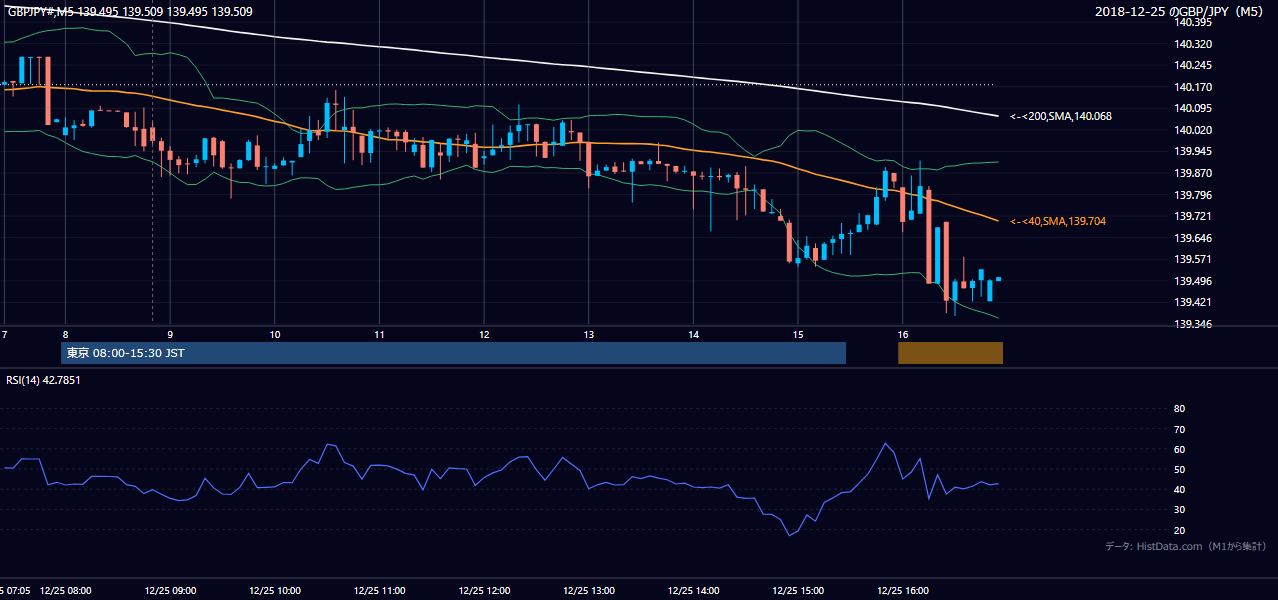The image size is (1278, 600).
Task: Select the 12/25 12:00 time axis label
Action: 484,591
